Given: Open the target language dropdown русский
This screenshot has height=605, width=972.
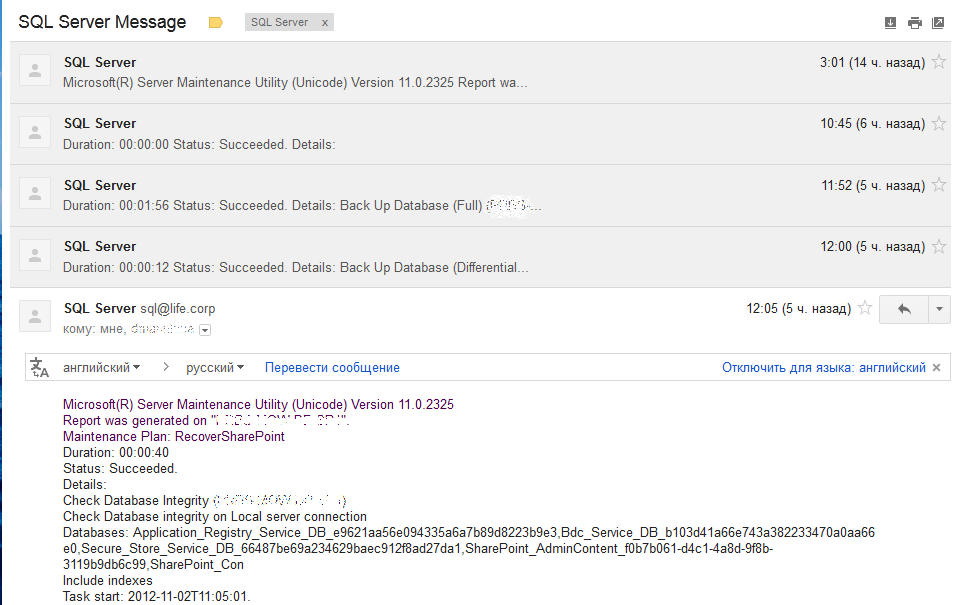Looking at the screenshot, I should tap(214, 368).
